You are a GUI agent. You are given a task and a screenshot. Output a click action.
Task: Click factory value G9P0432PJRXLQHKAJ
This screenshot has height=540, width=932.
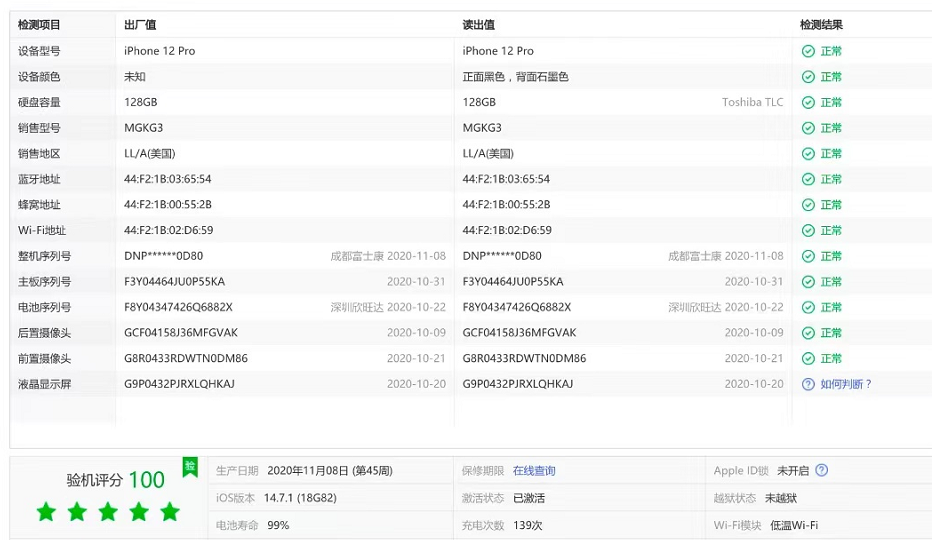[180, 384]
